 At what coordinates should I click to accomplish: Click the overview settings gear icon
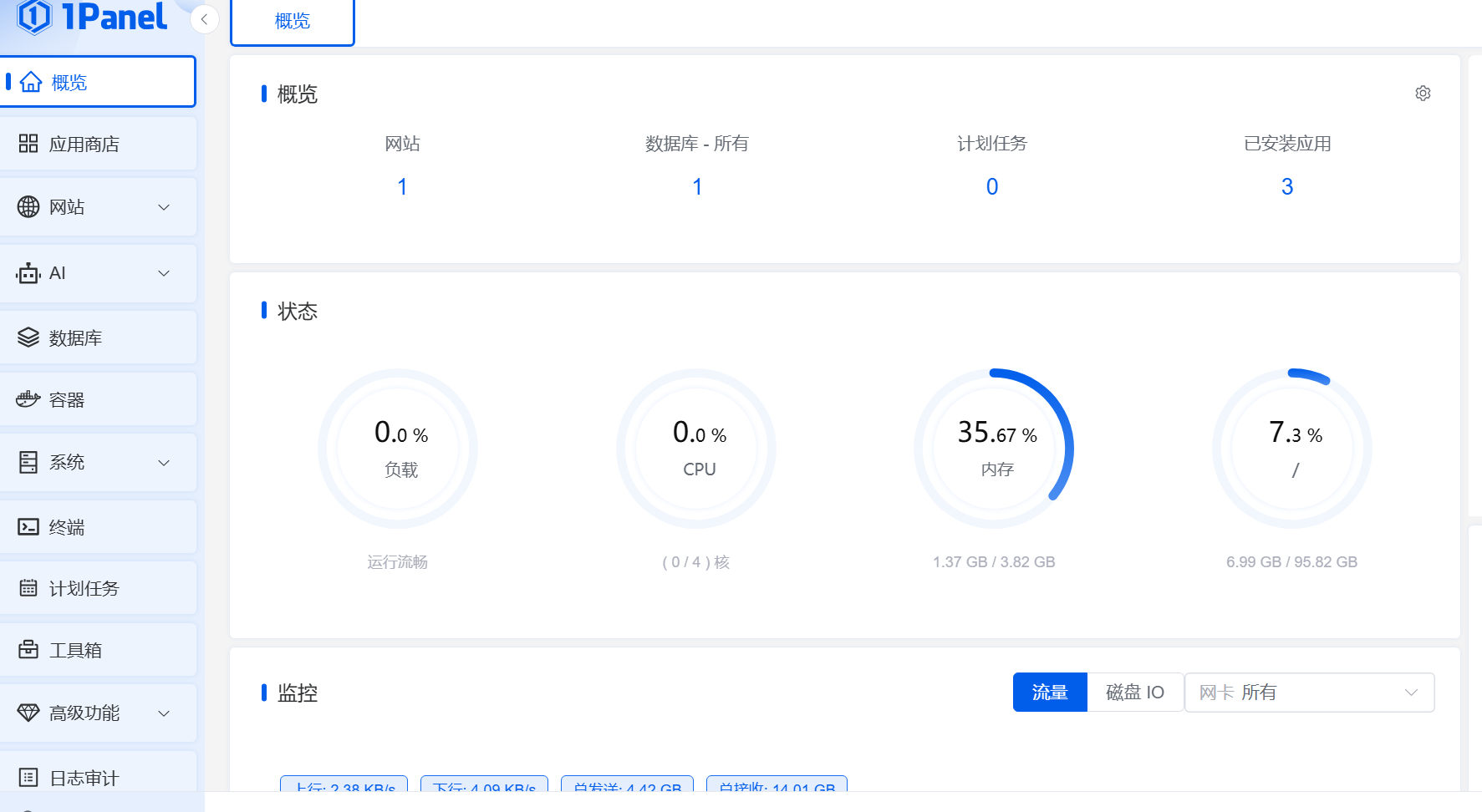[x=1423, y=94]
